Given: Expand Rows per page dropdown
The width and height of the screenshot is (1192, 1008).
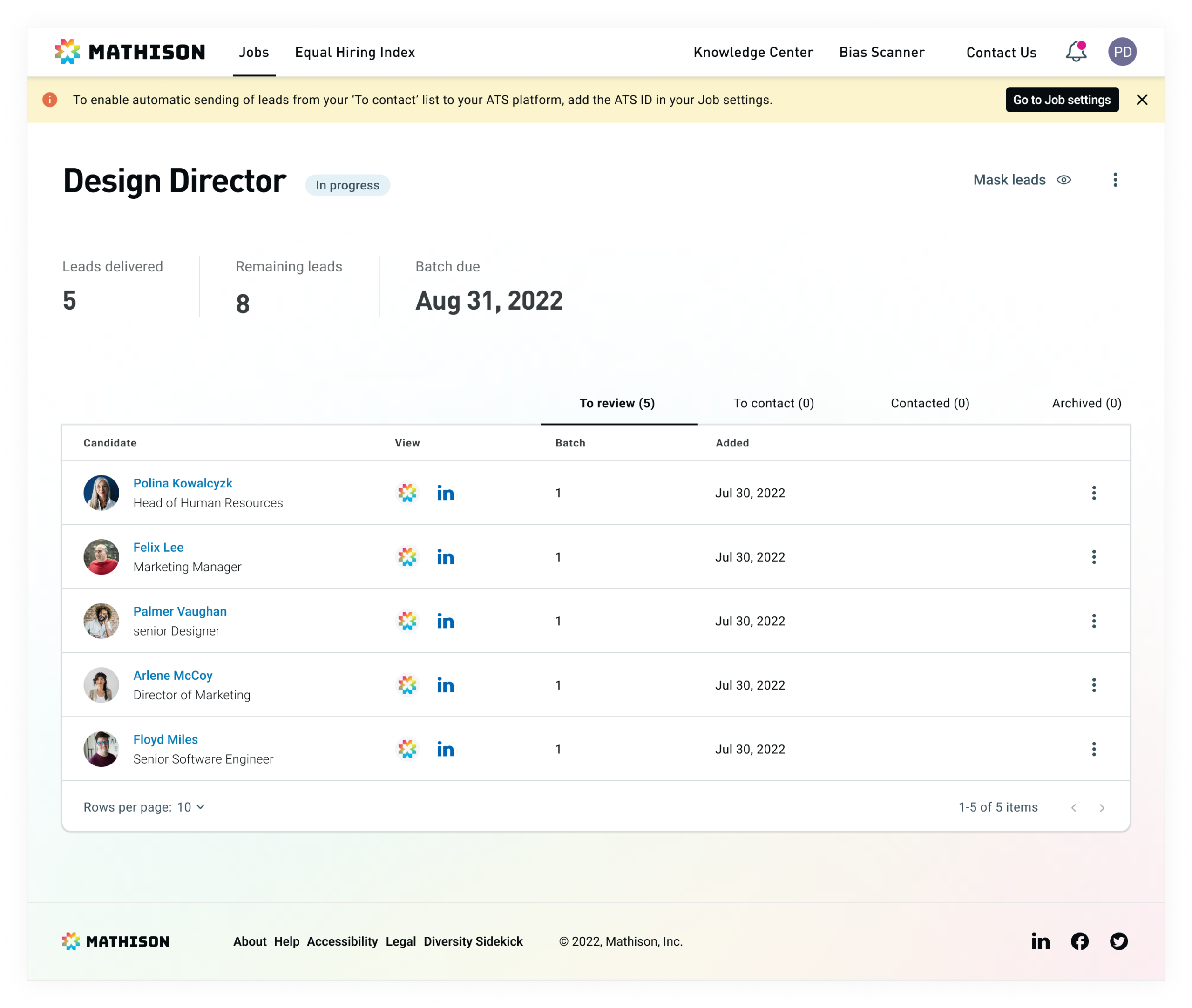Looking at the screenshot, I should (191, 807).
